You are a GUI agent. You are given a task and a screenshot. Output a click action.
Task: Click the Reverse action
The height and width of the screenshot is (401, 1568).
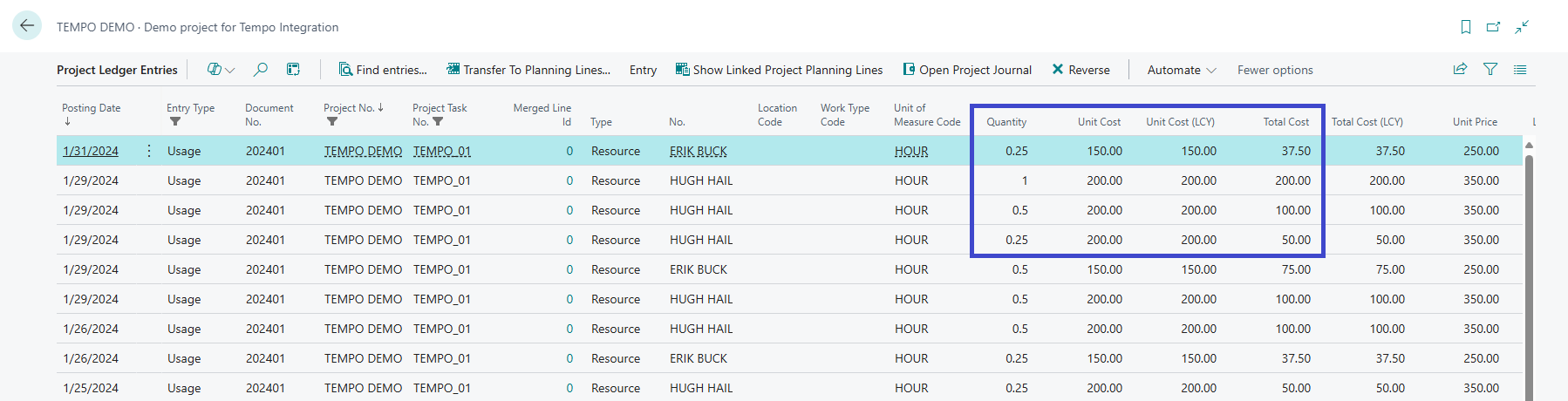pos(1081,70)
